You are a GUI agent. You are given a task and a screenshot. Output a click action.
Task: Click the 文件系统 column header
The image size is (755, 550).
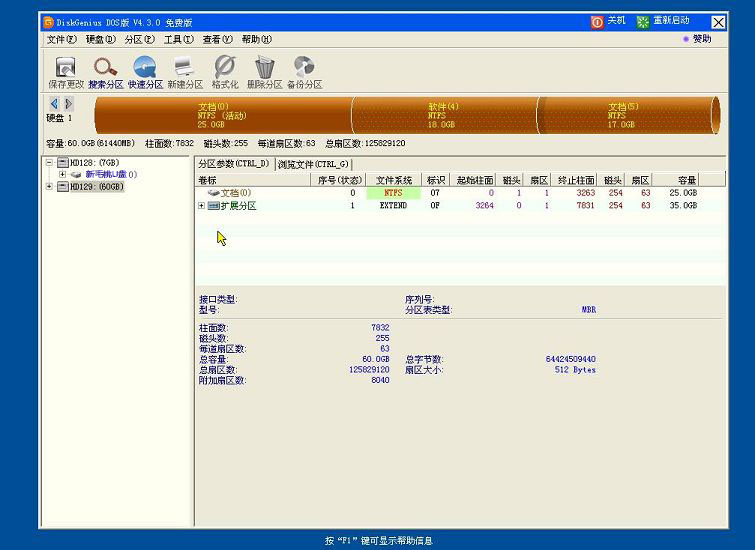click(x=393, y=180)
